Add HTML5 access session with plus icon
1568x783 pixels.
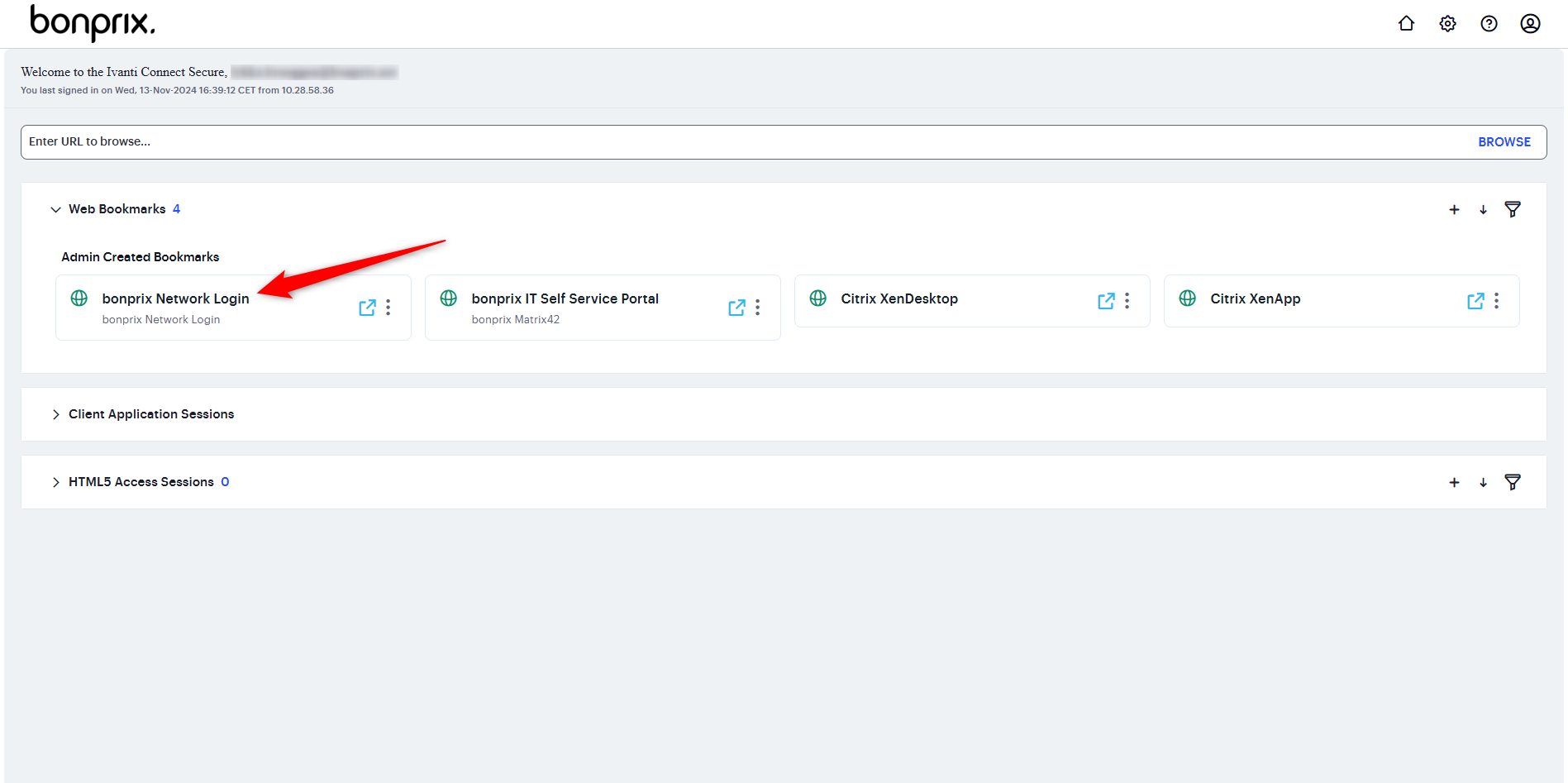1454,483
